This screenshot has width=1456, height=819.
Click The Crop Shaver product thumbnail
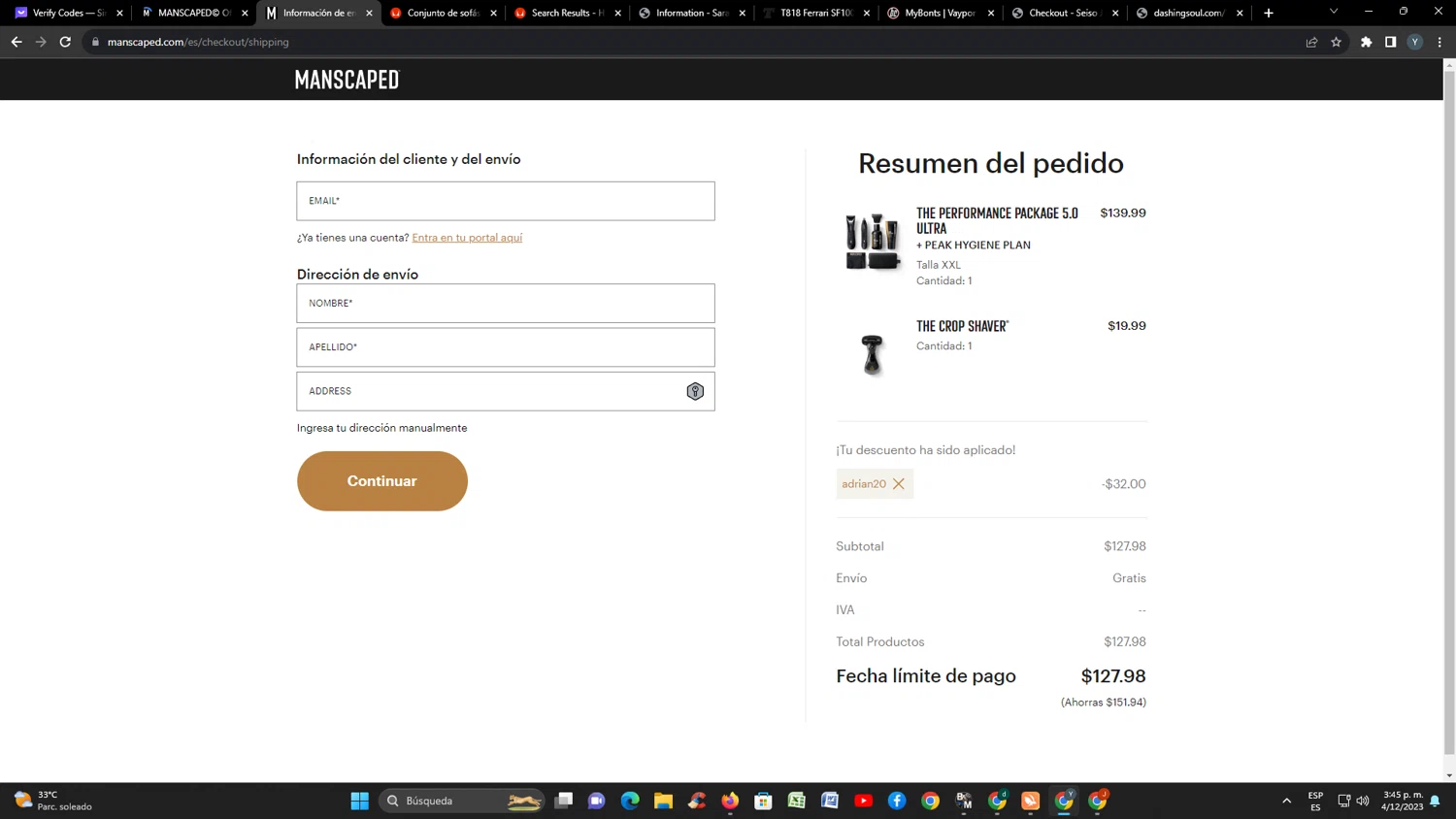tap(872, 353)
